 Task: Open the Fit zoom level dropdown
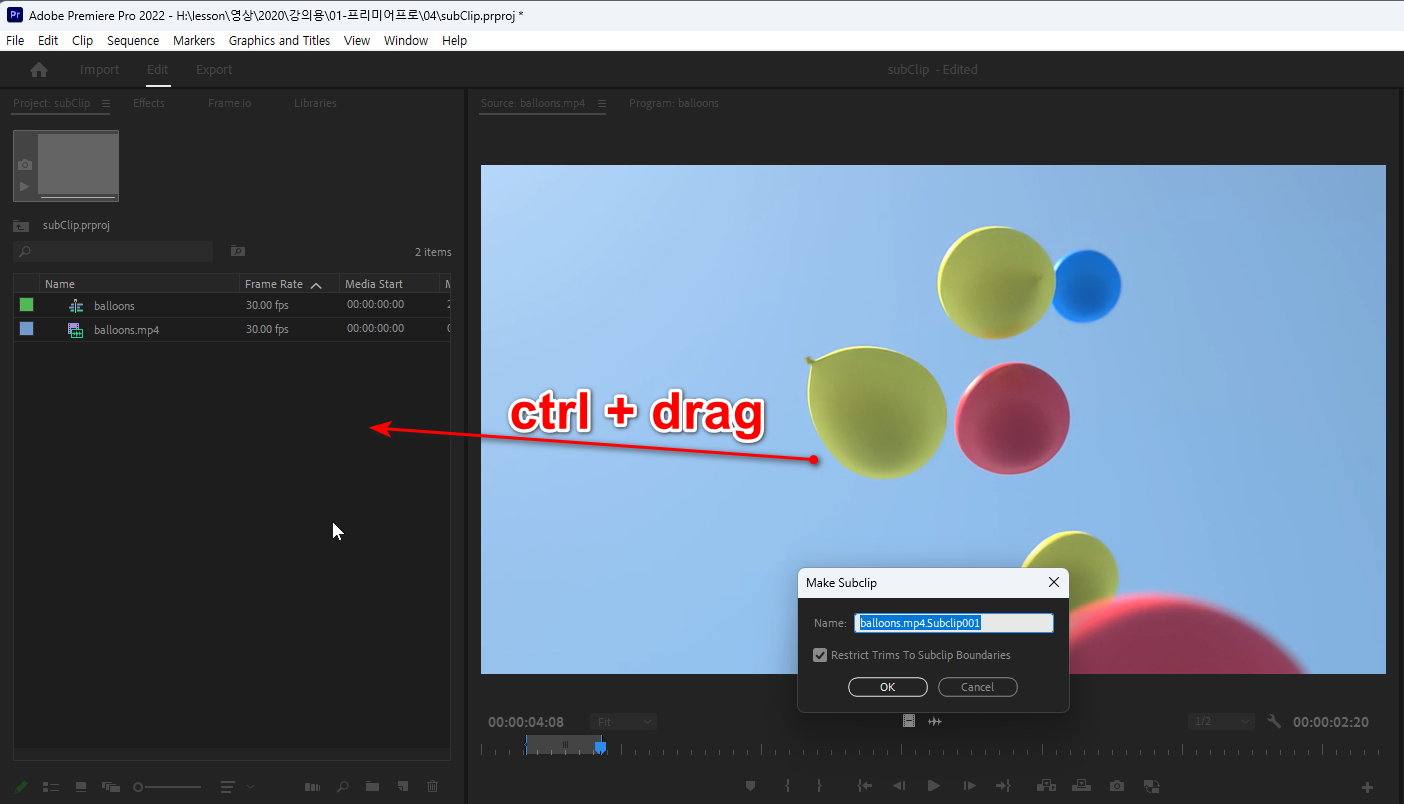coord(622,722)
